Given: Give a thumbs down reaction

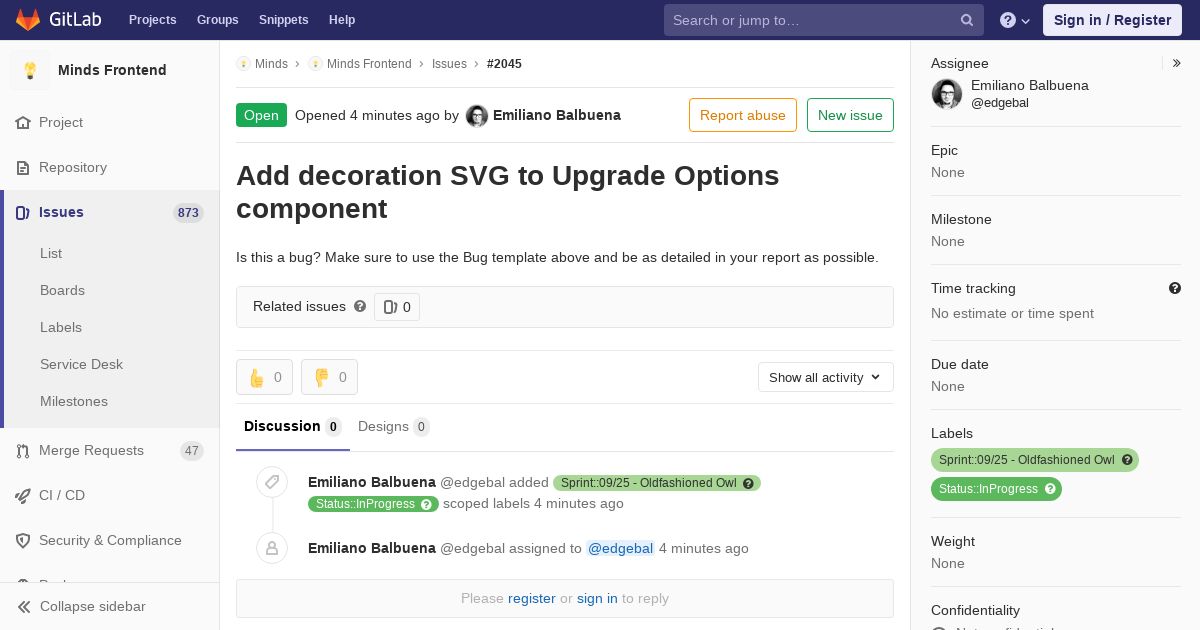Looking at the screenshot, I should (x=329, y=377).
